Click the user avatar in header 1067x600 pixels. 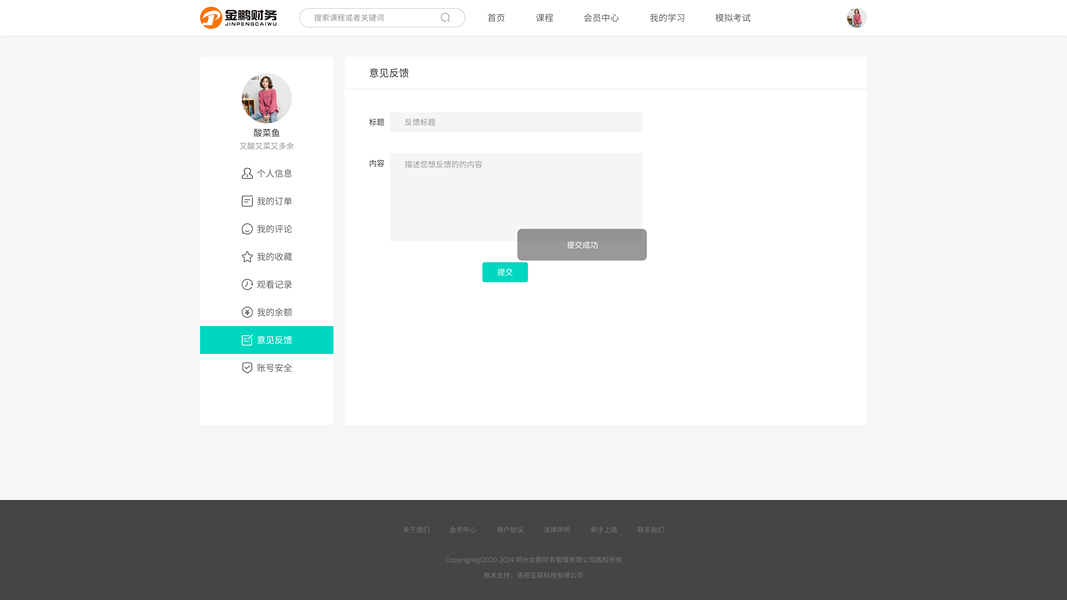pyautogui.click(x=856, y=18)
